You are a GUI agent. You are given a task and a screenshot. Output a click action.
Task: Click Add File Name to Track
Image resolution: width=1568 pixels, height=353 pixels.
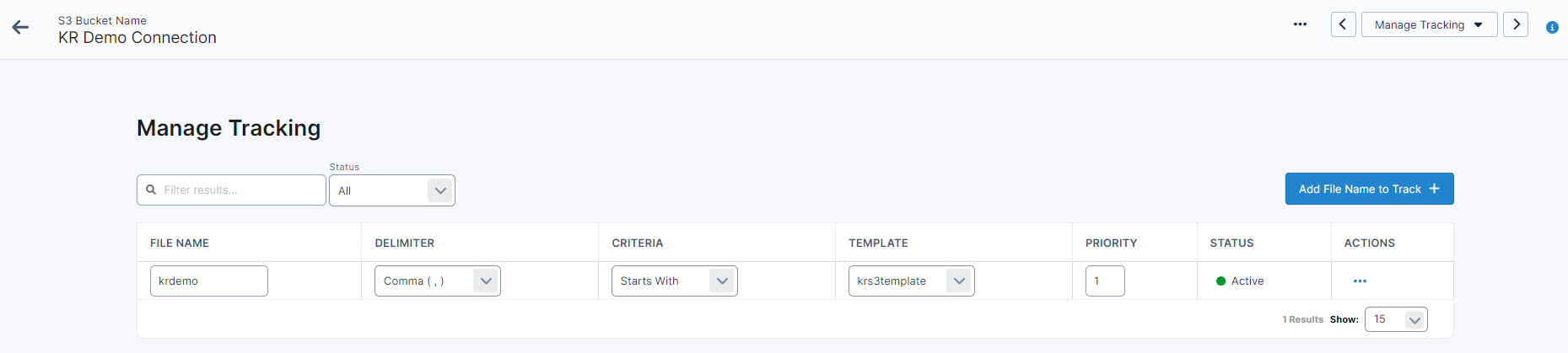click(x=1369, y=189)
